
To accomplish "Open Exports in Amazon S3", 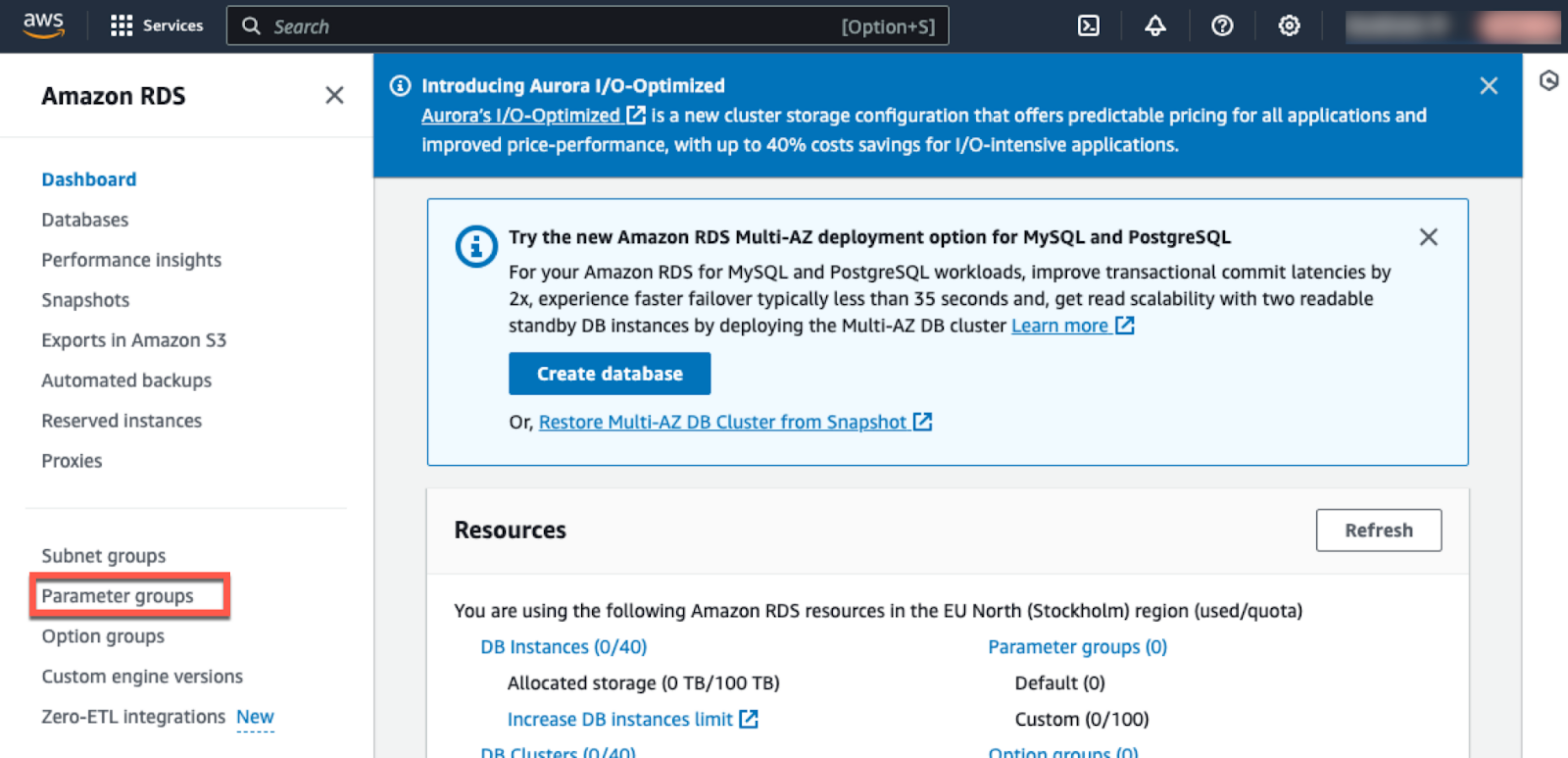I will (134, 340).
